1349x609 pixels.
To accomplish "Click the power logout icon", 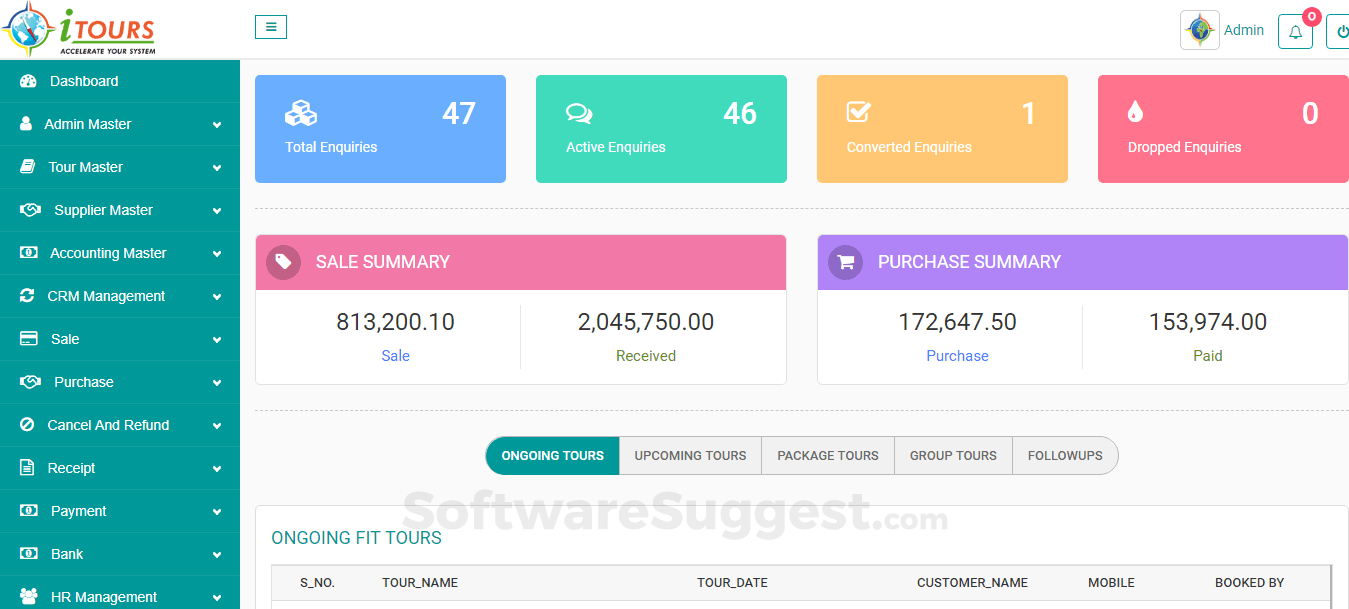I will tap(1340, 31).
